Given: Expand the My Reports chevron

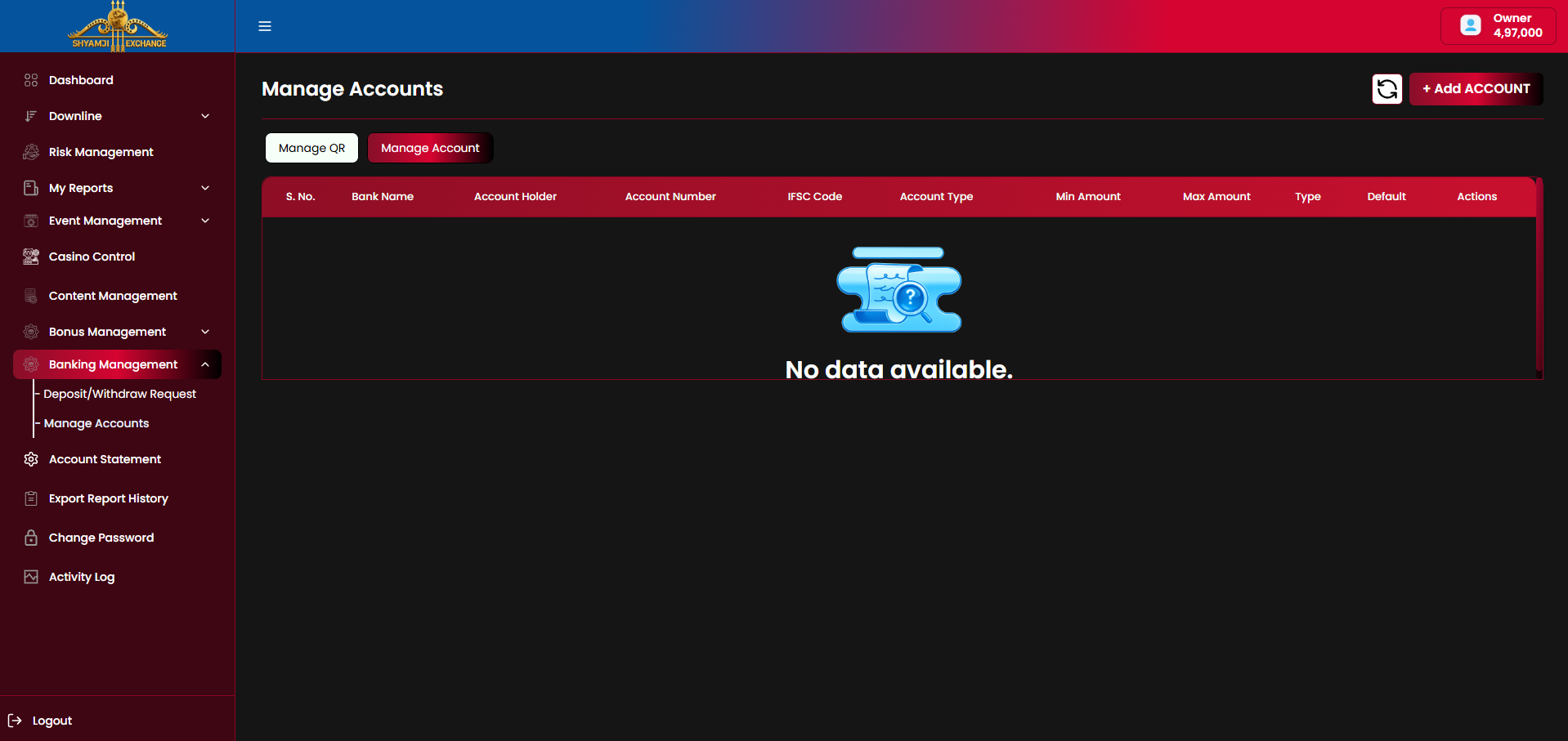Looking at the screenshot, I should click(205, 188).
